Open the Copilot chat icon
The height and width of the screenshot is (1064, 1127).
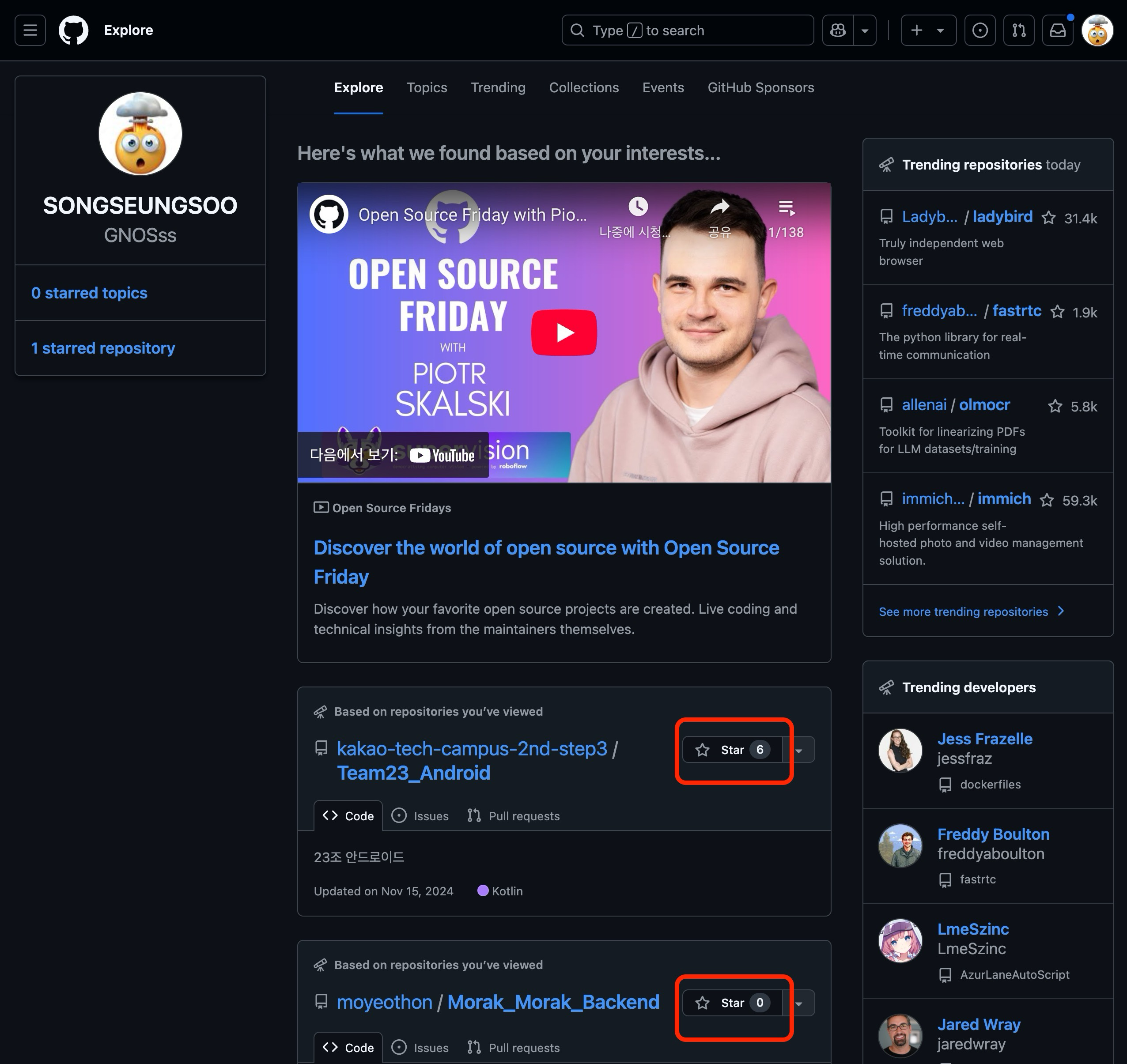[838, 30]
